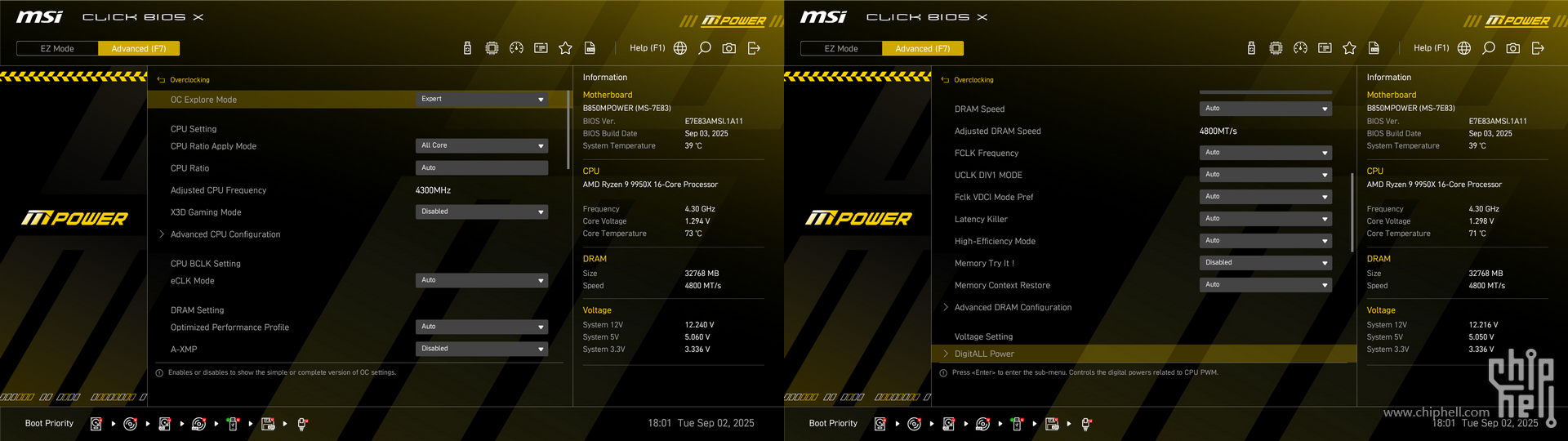Click search magnifier in right BIOS toolbar
1568x441 pixels.
pos(1489,48)
